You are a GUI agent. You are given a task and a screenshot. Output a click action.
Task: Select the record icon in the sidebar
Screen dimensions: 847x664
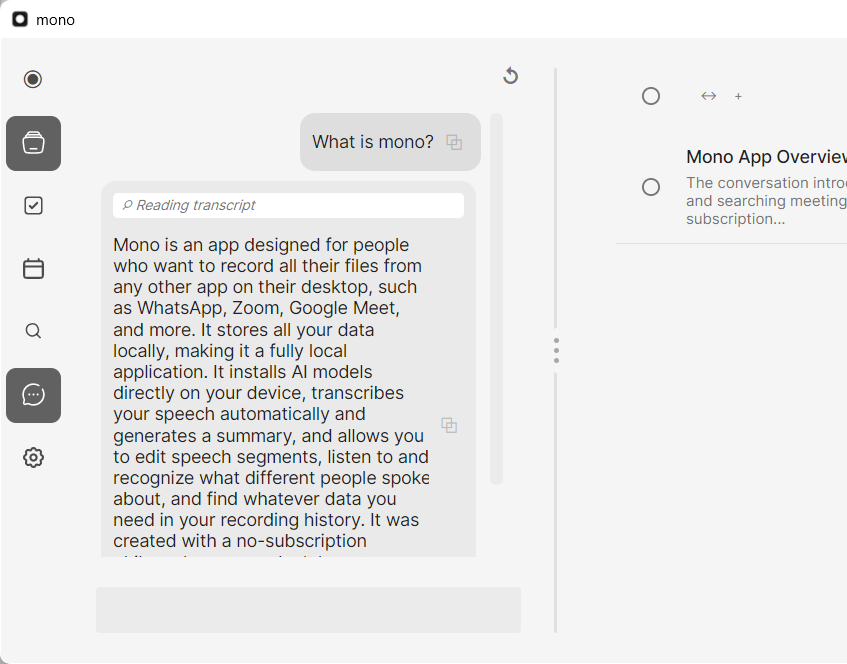[x=33, y=79]
